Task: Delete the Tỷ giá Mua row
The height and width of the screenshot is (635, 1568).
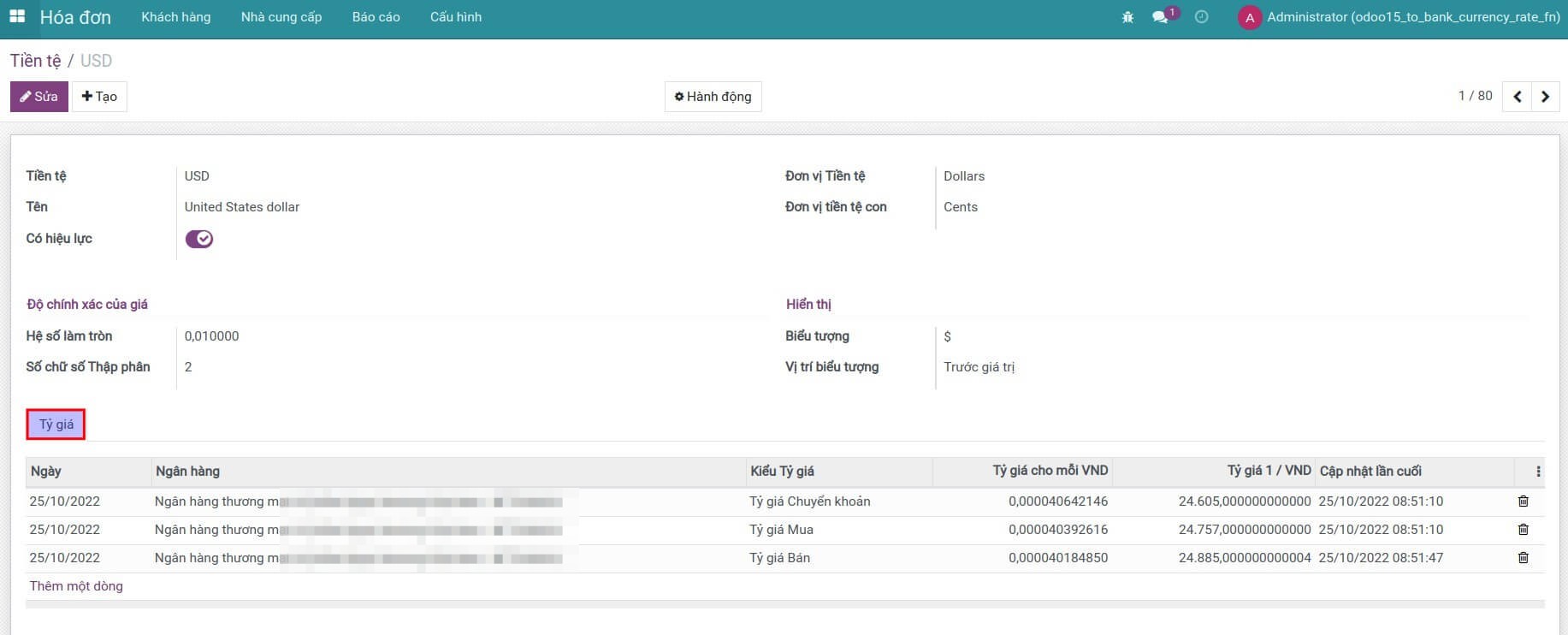Action: pos(1523,530)
